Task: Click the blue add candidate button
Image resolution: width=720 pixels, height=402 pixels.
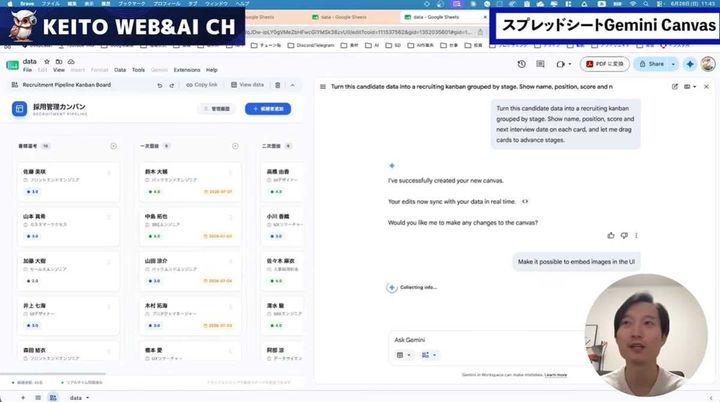Action: tap(268, 109)
